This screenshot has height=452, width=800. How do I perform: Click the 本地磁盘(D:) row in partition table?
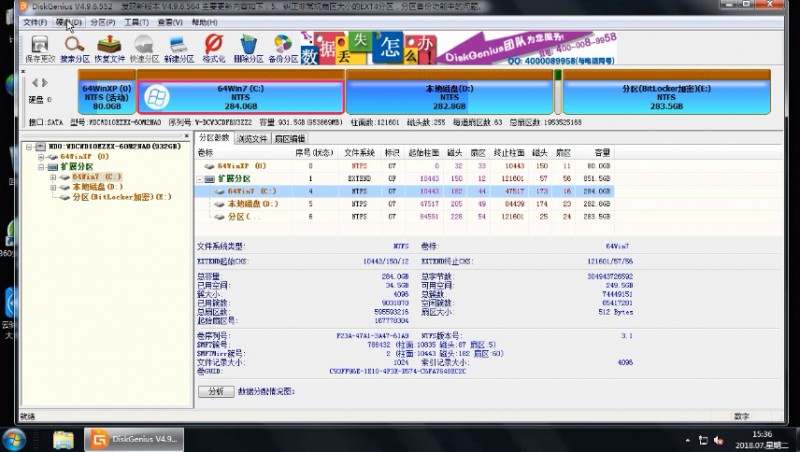tap(404, 204)
